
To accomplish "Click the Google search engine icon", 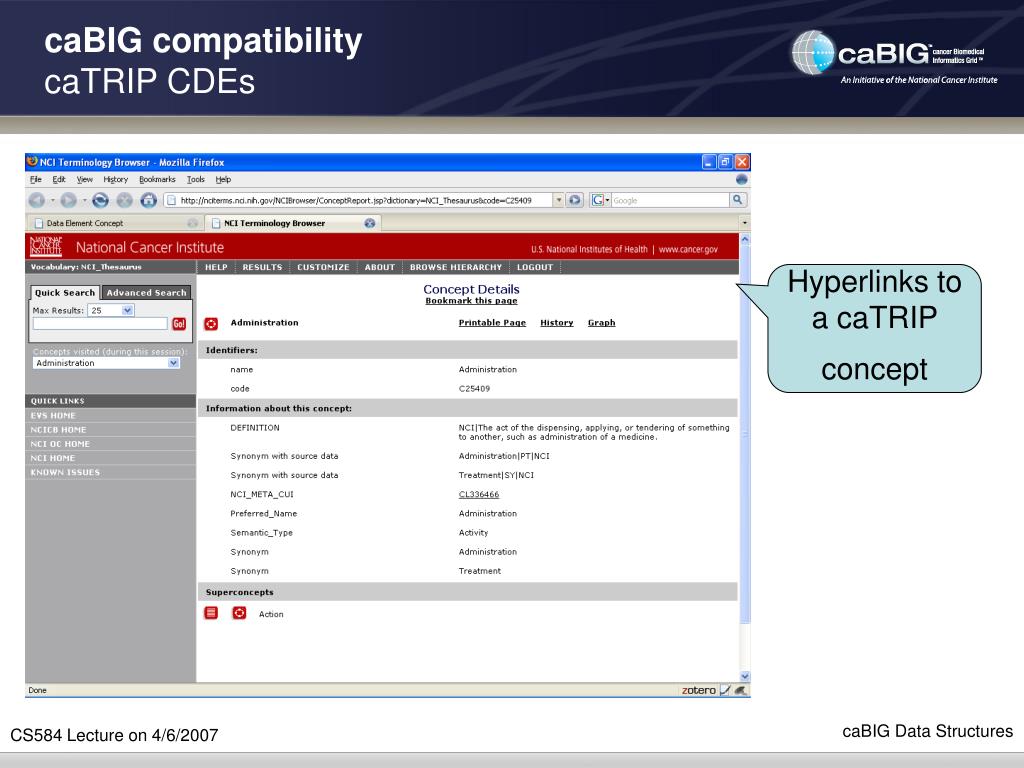I will coord(597,200).
